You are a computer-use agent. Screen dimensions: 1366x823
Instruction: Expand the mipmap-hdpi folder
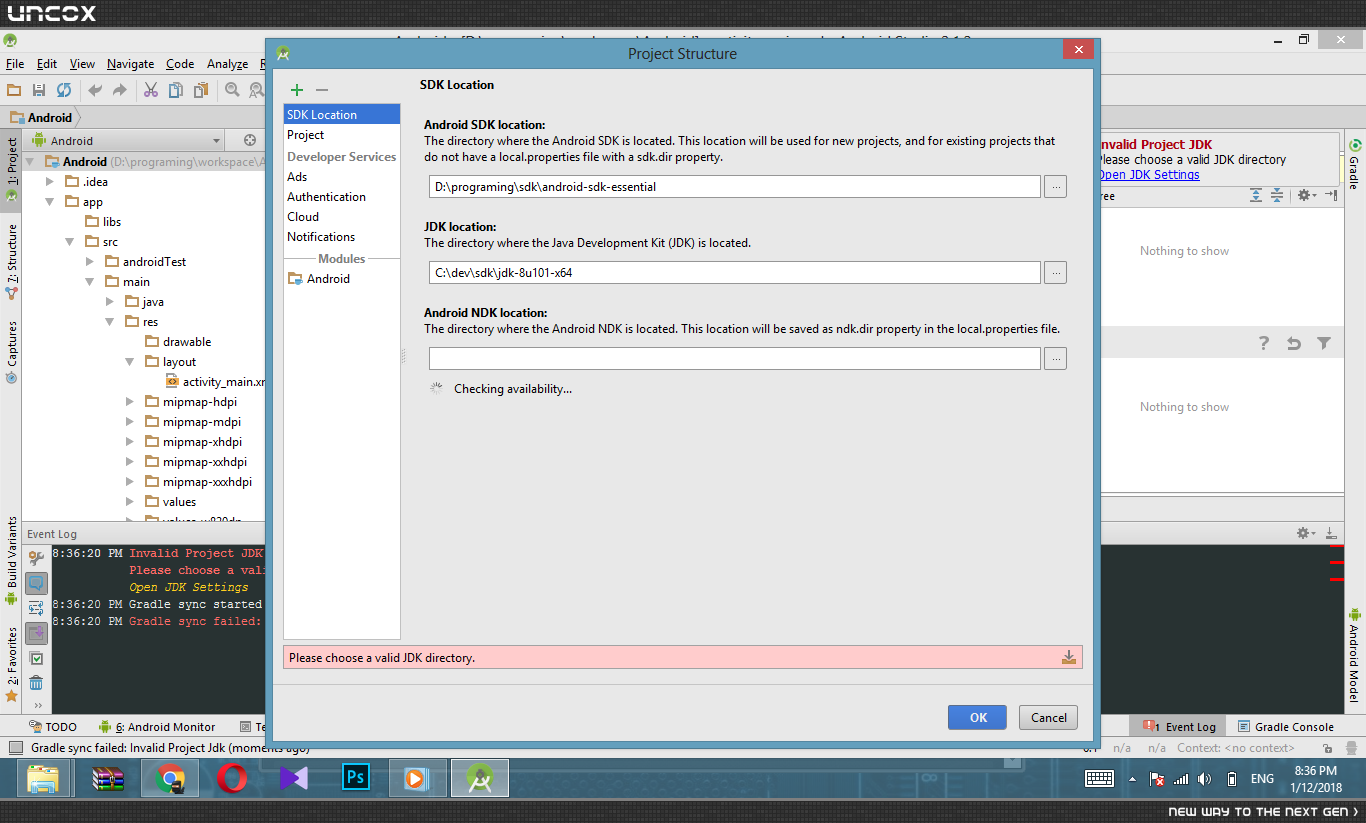[x=130, y=401]
